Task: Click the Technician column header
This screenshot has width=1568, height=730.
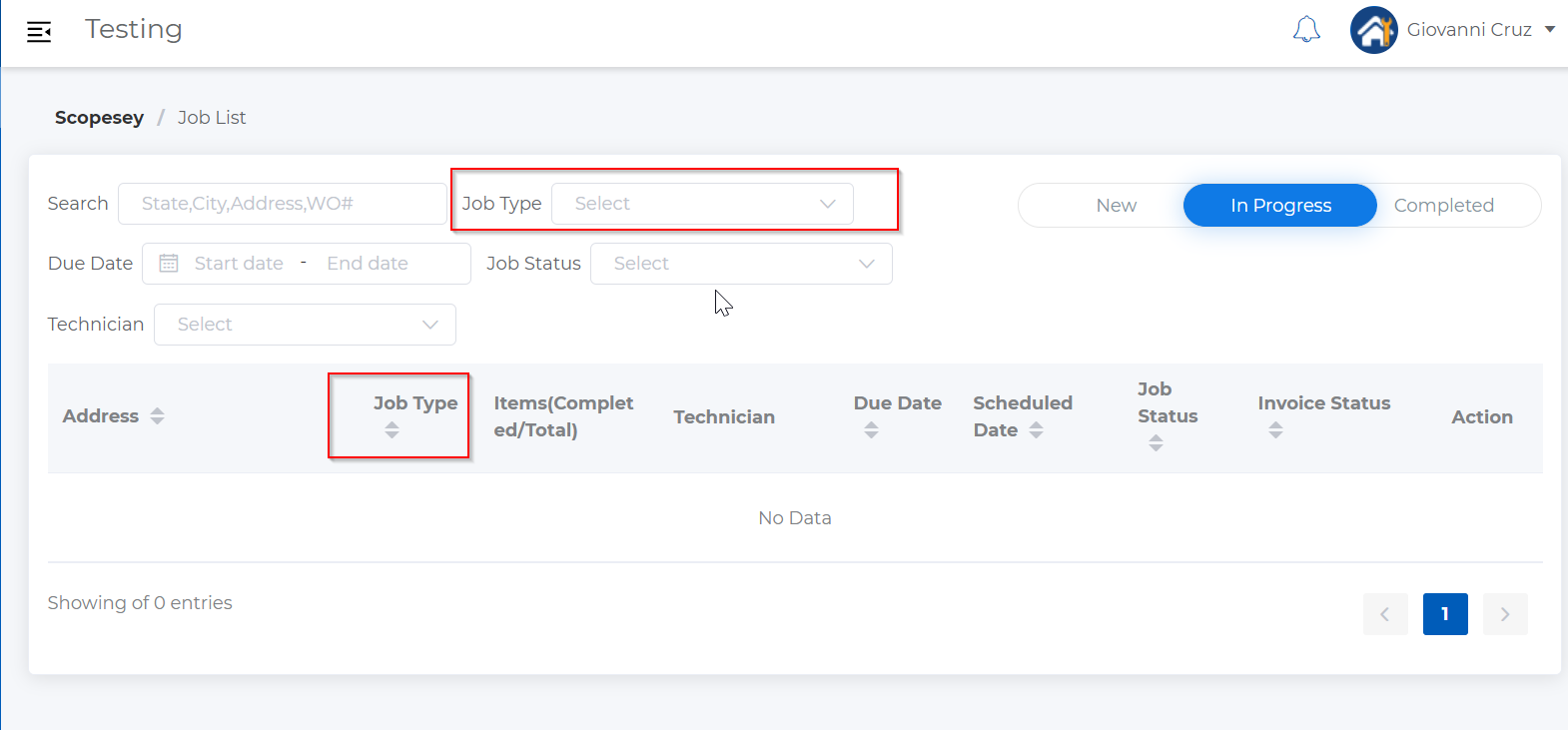Action: pos(724,417)
